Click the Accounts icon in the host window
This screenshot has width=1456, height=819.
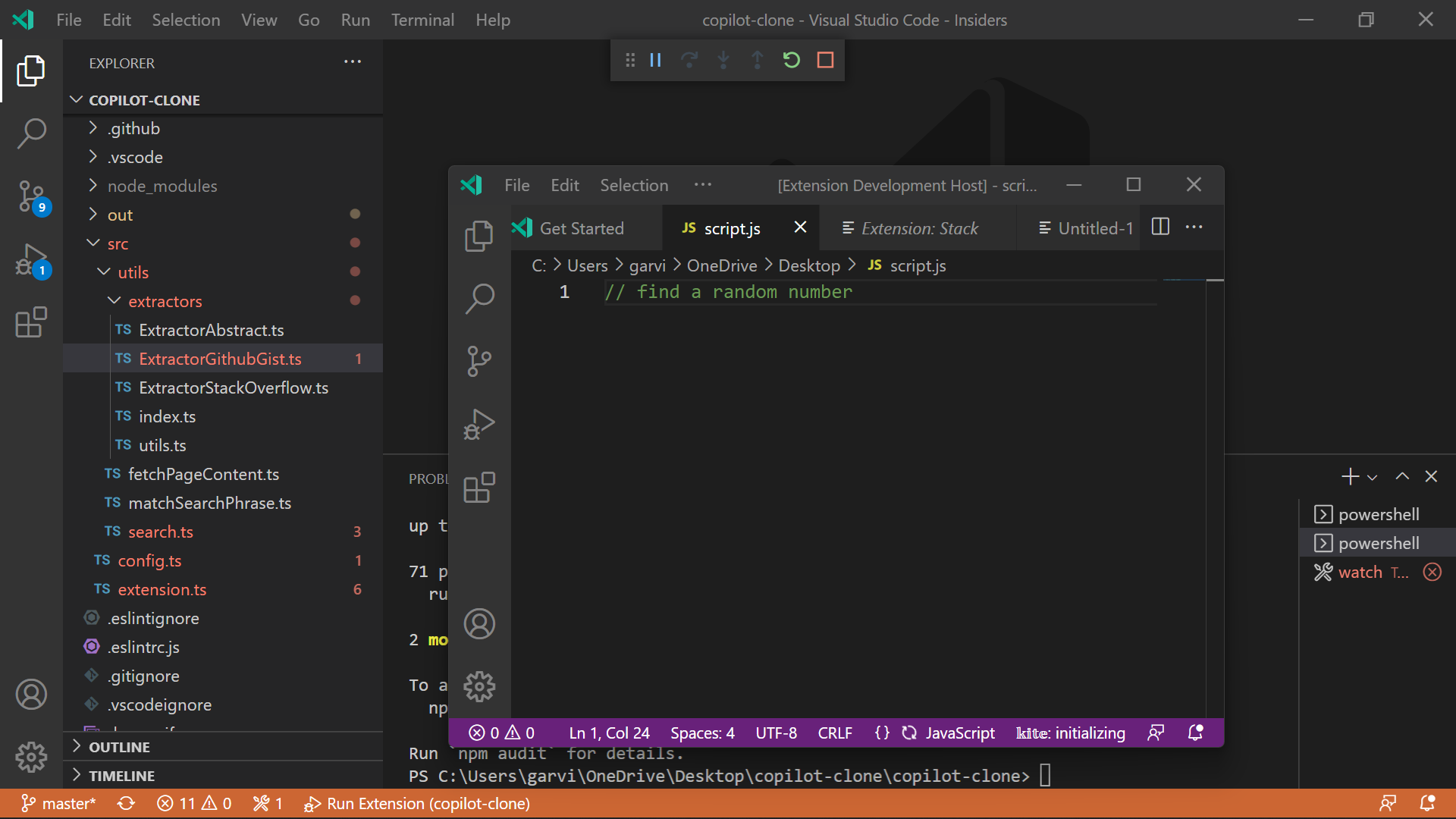pyautogui.click(x=479, y=624)
